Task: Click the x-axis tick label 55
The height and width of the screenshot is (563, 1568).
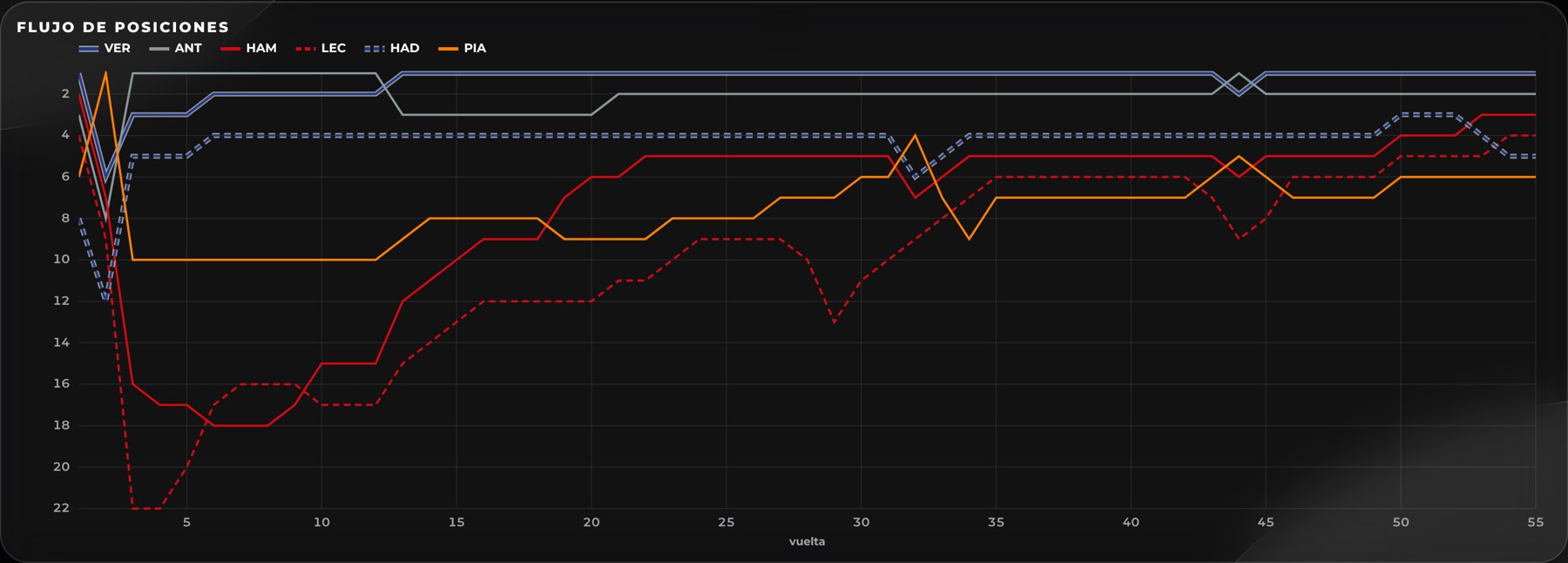Action: point(1535,522)
